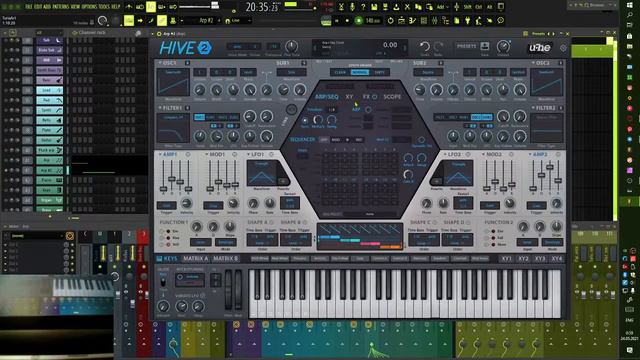Click the question mark help icon
This screenshot has height=360, width=640.
[x=363, y=7]
